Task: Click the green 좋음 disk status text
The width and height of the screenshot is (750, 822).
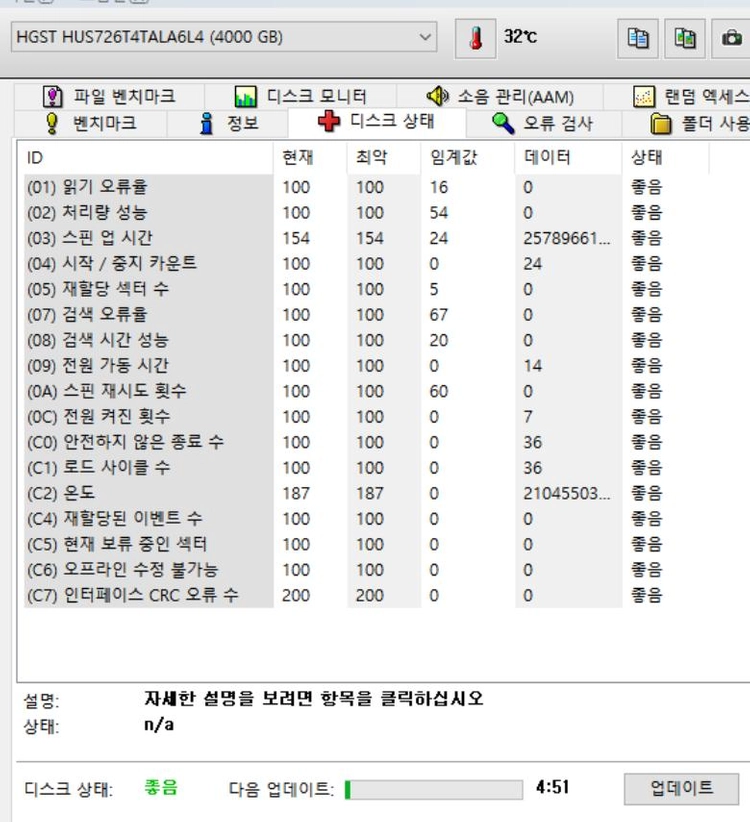Action: [161, 787]
